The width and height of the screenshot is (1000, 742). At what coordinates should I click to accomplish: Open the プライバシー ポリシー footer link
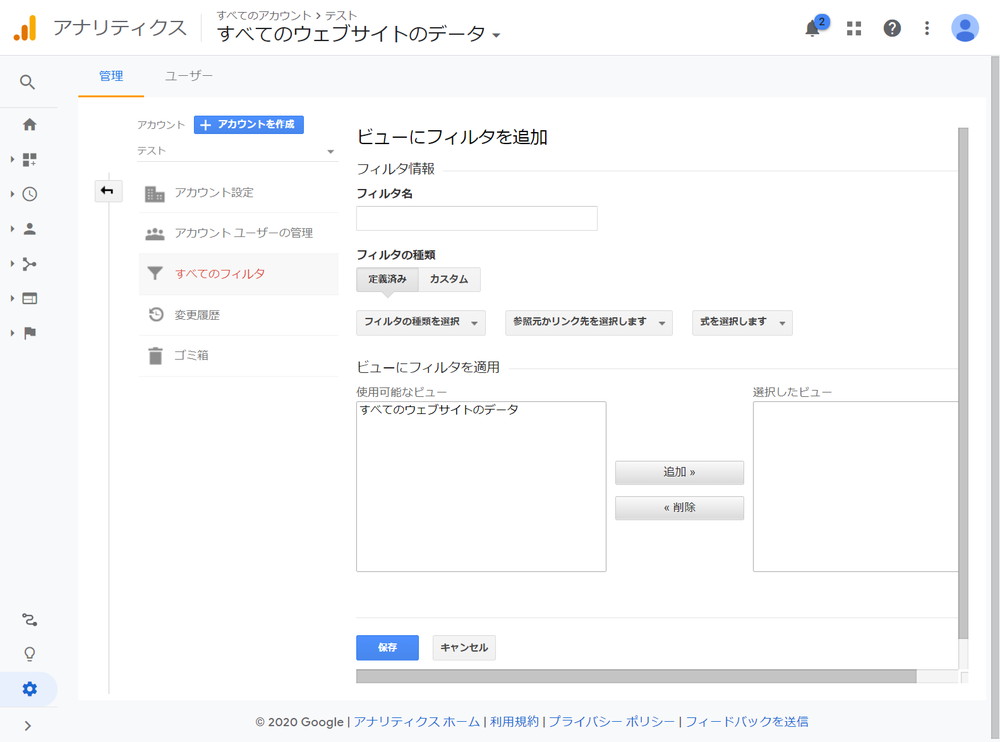612,722
